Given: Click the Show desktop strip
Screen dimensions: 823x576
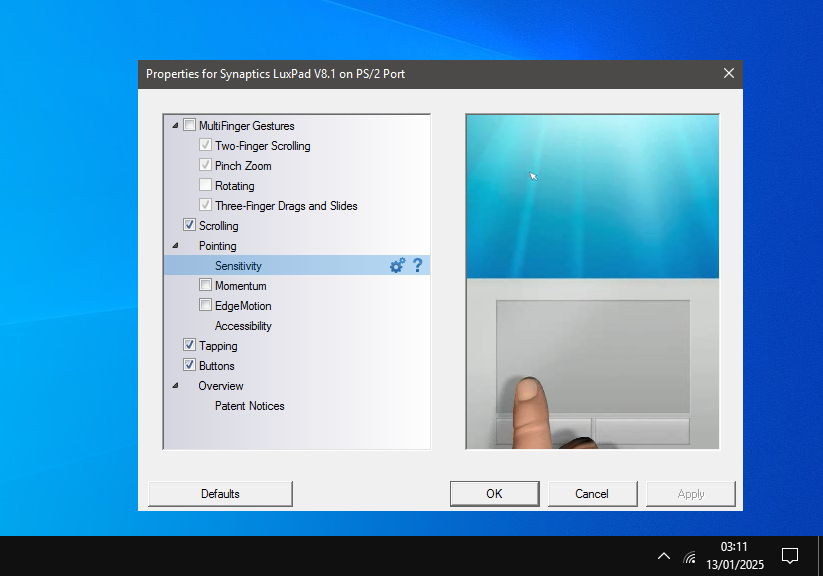Looking at the screenshot, I should point(820,556).
